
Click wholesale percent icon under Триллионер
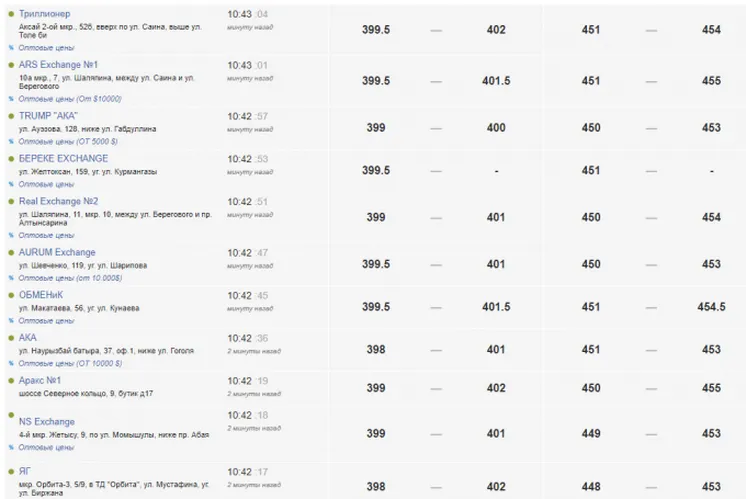pos(11,47)
